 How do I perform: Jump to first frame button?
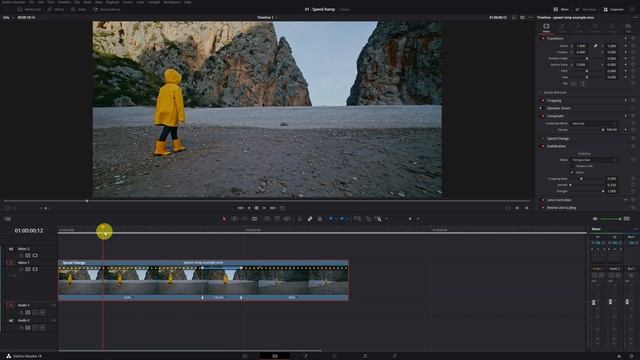point(240,208)
